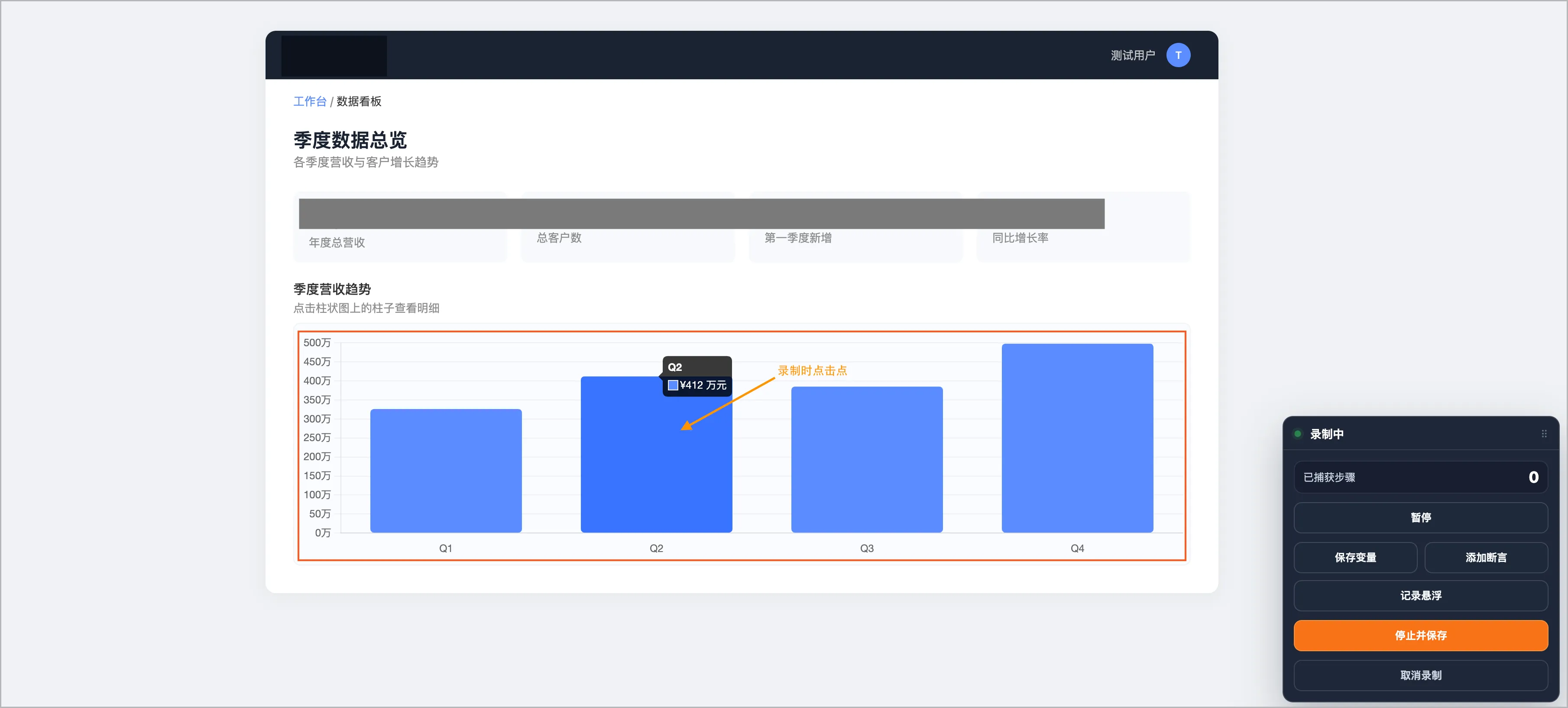The image size is (1568, 708).
Task: Click the green recording status dot
Action: click(x=1297, y=433)
